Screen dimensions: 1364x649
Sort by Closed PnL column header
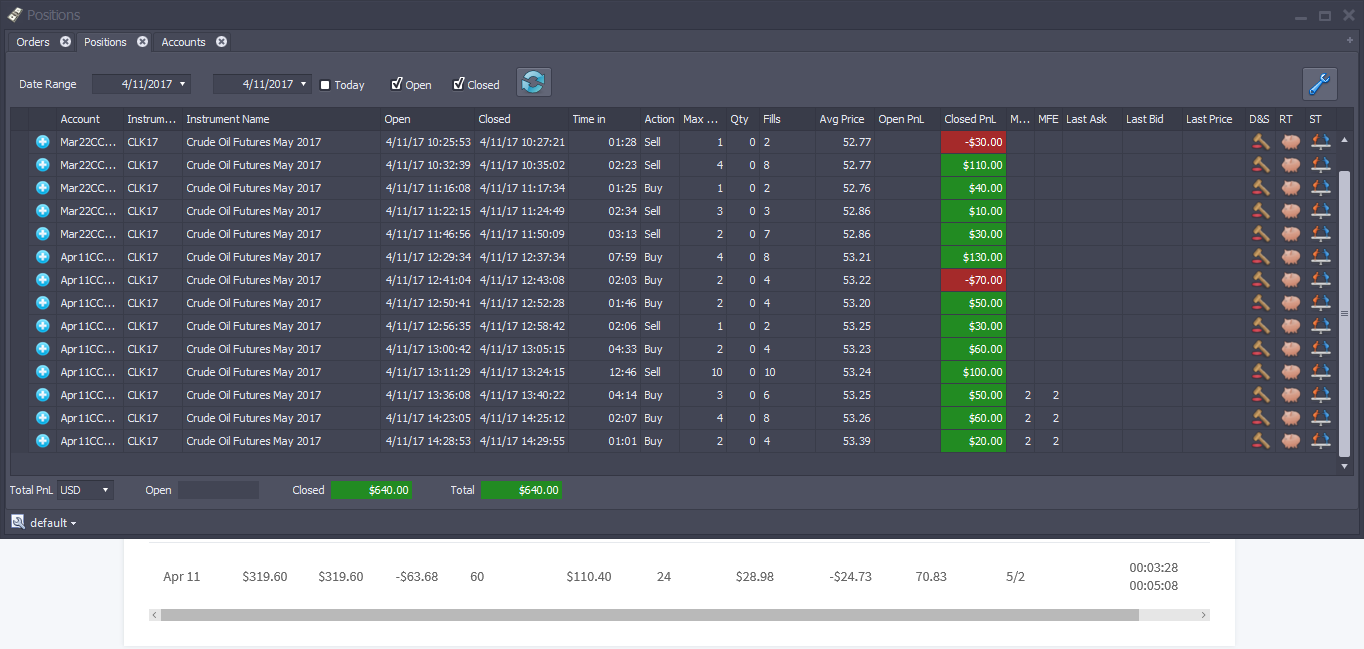coord(970,119)
